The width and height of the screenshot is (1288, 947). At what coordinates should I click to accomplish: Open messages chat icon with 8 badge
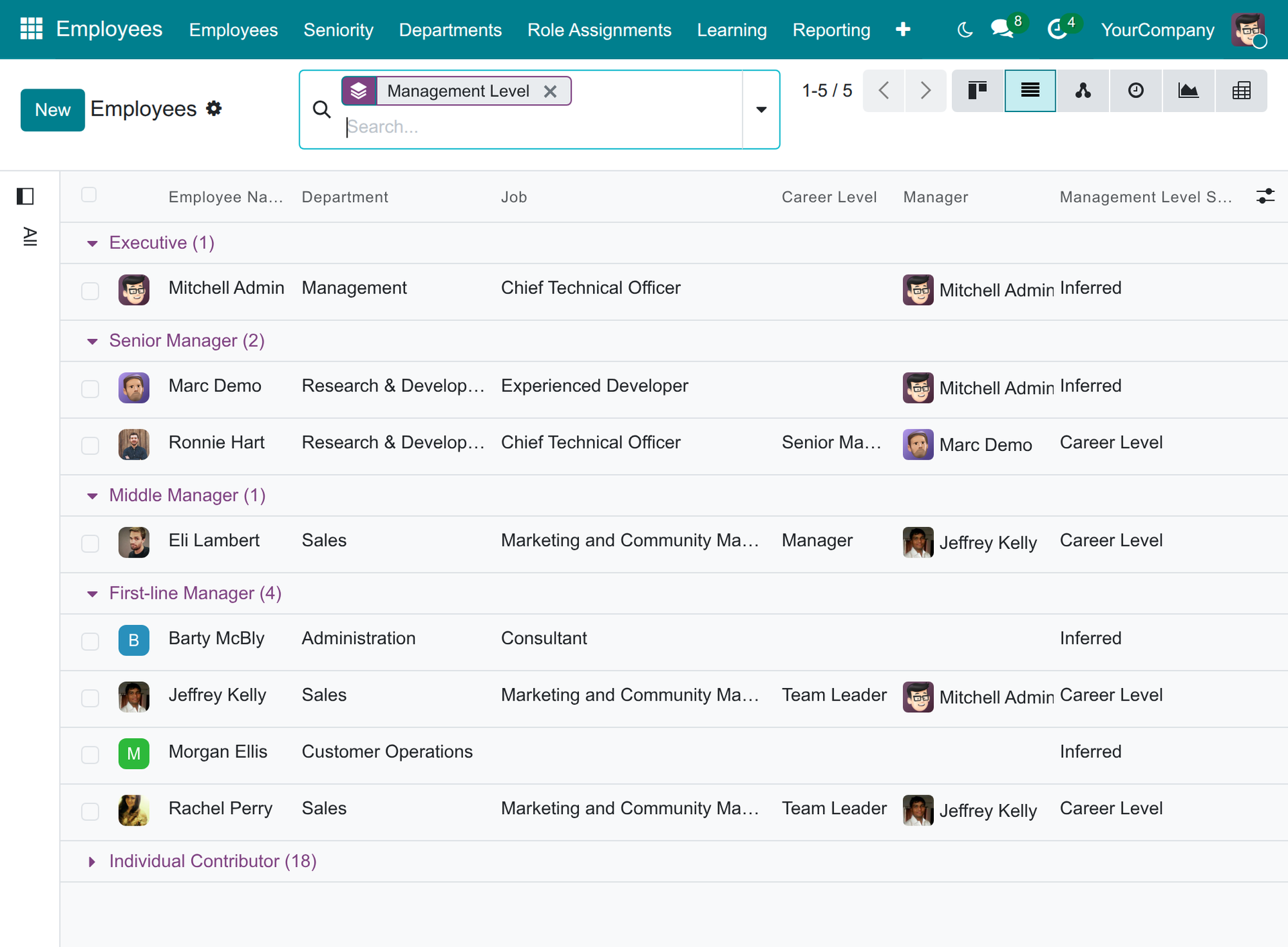(1002, 29)
